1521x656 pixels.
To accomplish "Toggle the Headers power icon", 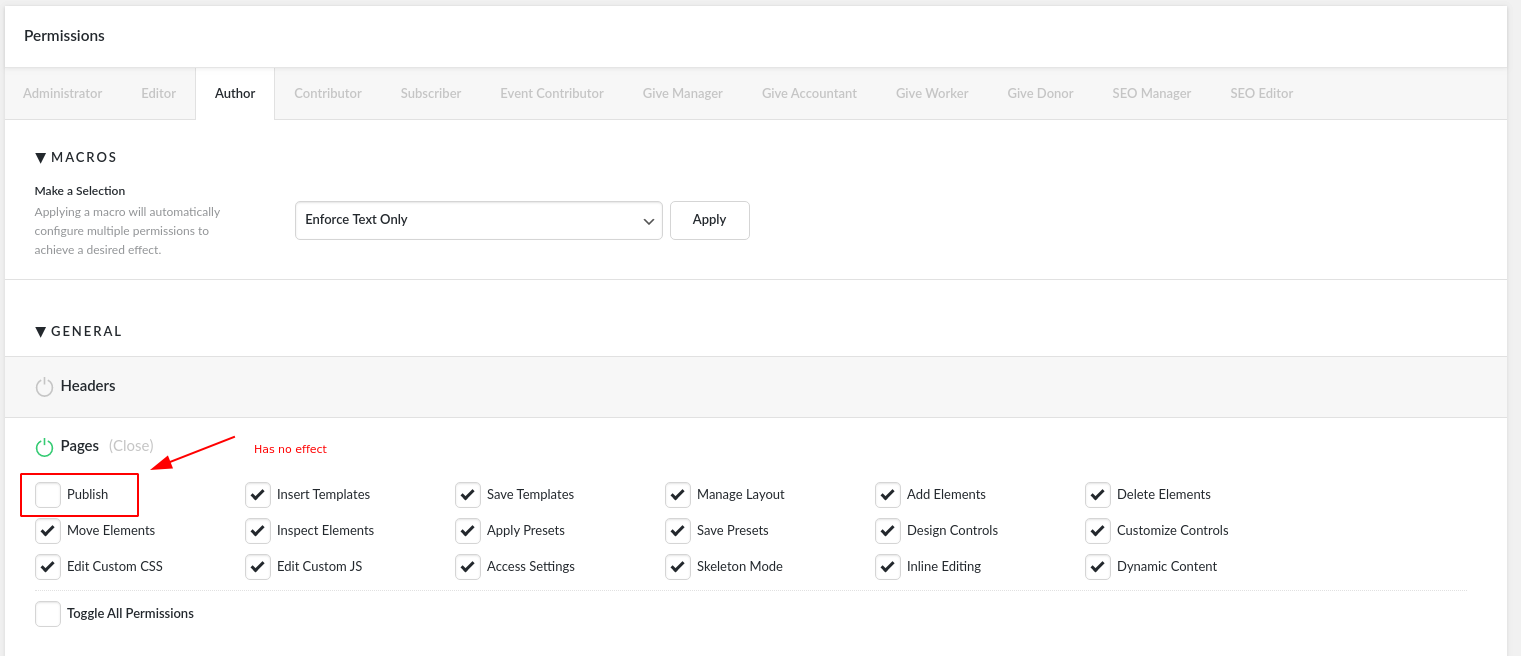I will click(44, 387).
